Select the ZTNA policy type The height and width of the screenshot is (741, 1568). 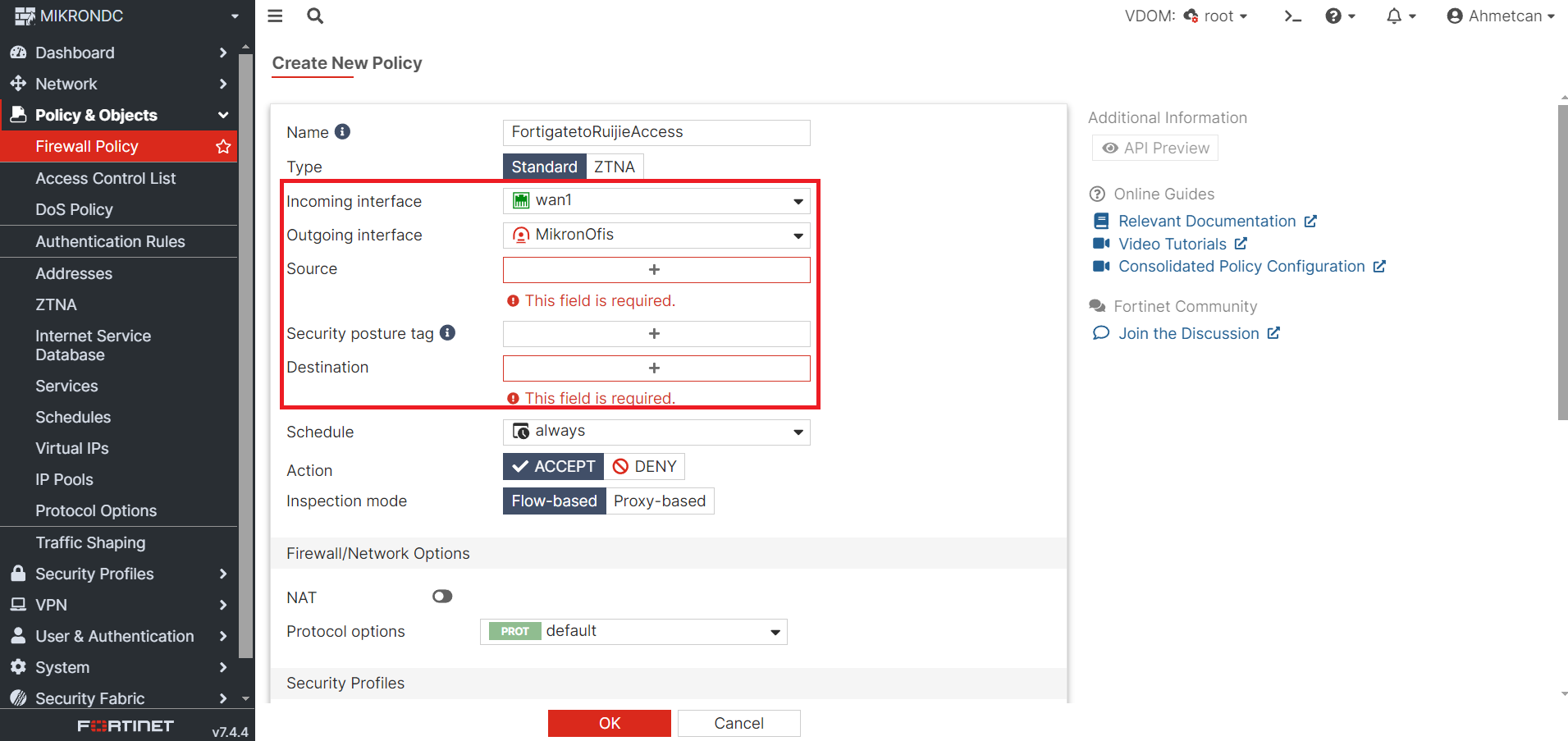pyautogui.click(x=615, y=167)
